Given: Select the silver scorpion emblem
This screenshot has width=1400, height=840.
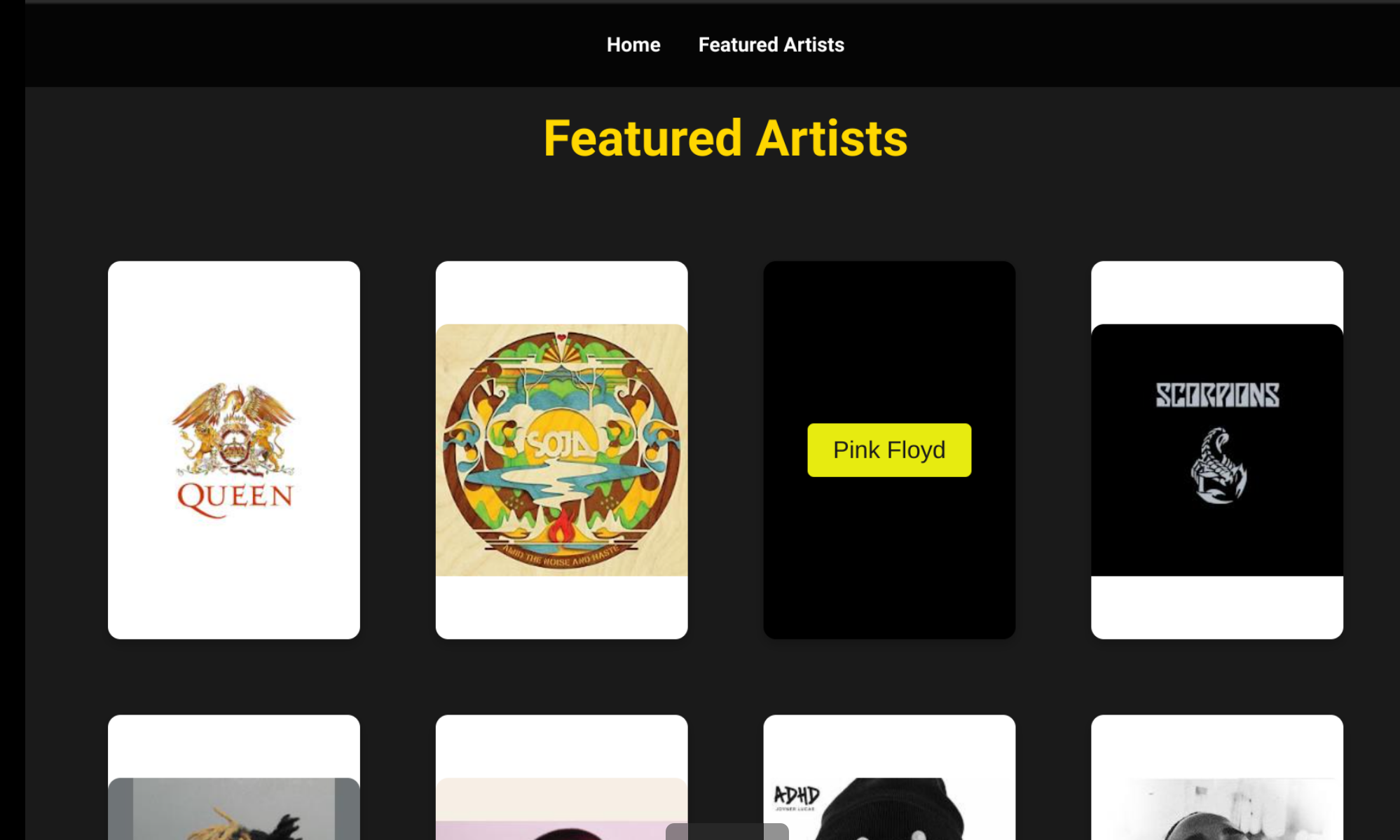Looking at the screenshot, I should (1219, 467).
